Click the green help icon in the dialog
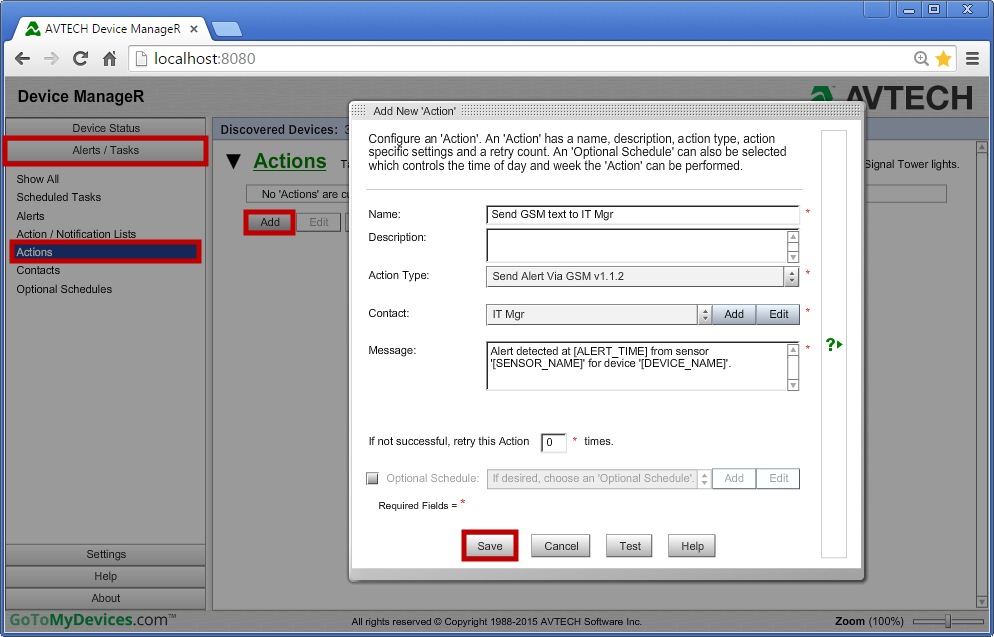This screenshot has width=994, height=637. 833,344
